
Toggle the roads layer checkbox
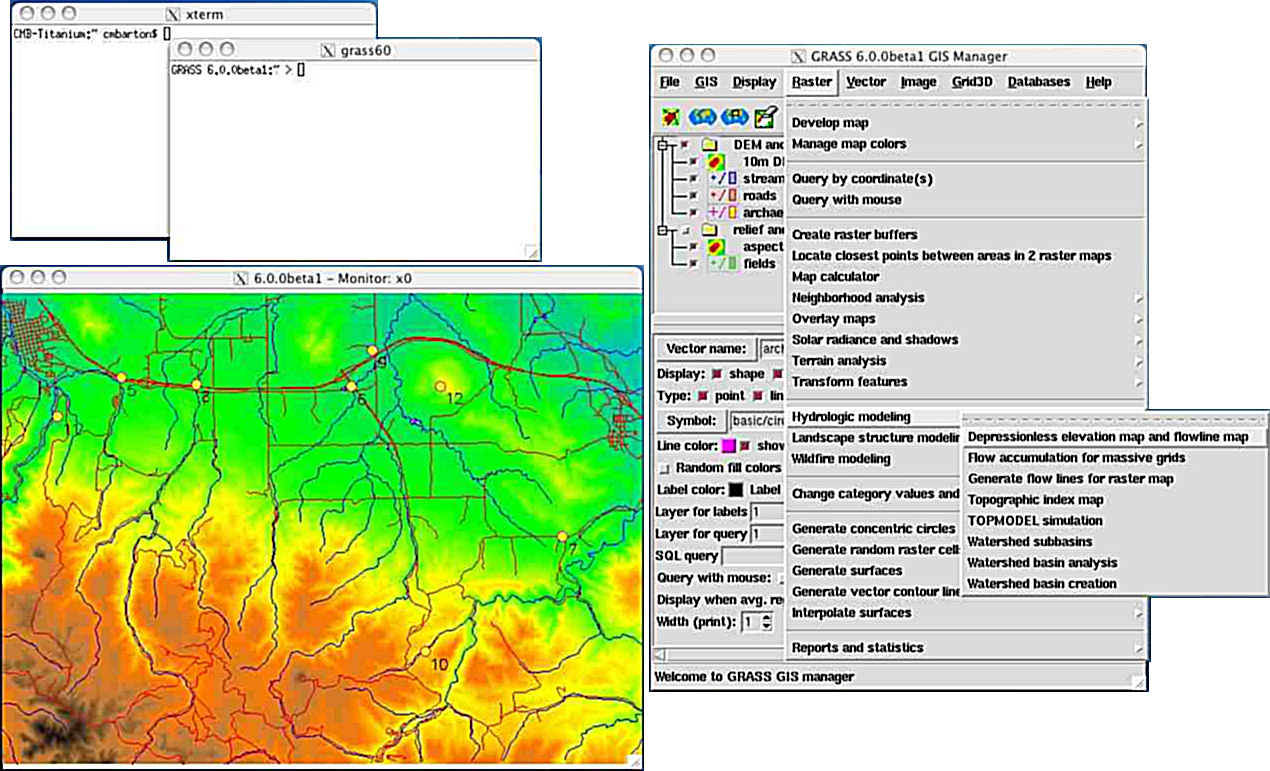[694, 196]
